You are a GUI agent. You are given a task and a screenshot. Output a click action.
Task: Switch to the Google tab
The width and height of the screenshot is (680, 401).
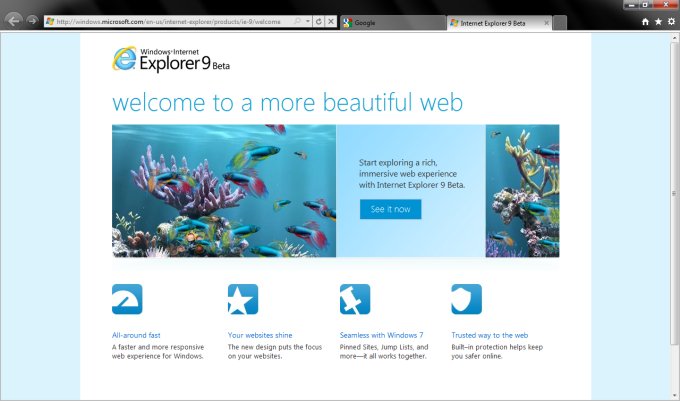(392, 23)
